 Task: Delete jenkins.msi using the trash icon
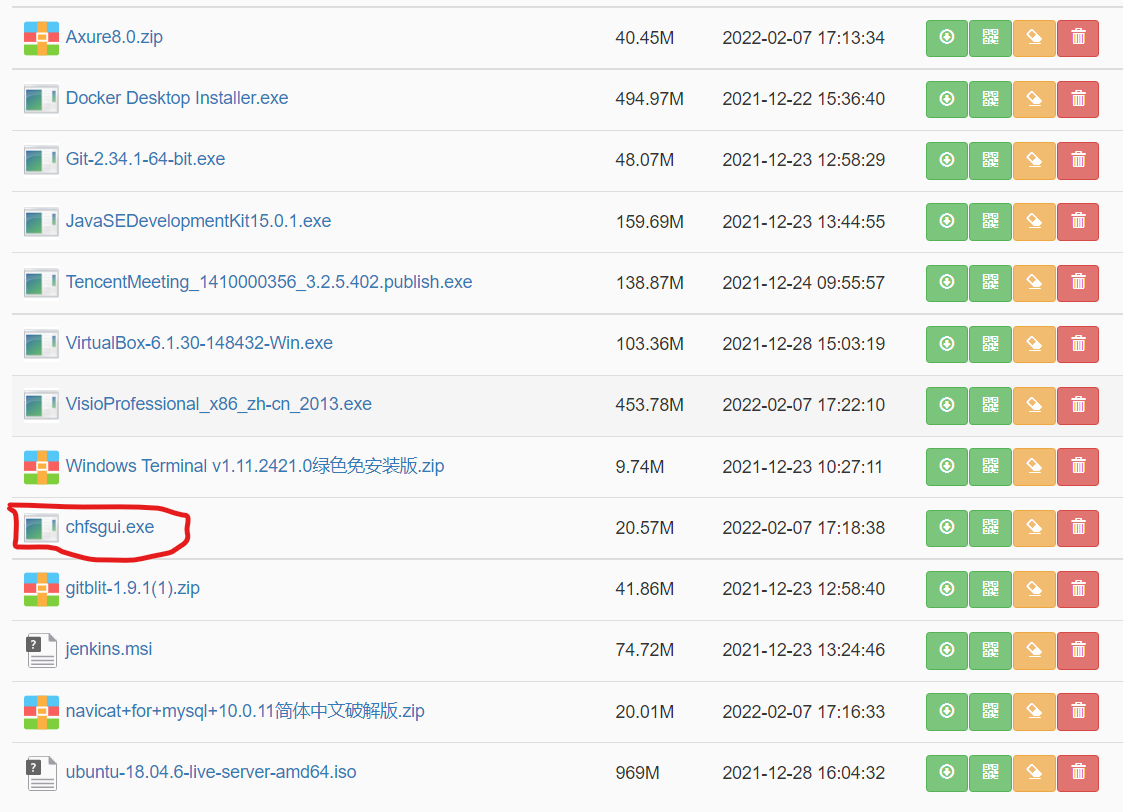pos(1078,650)
